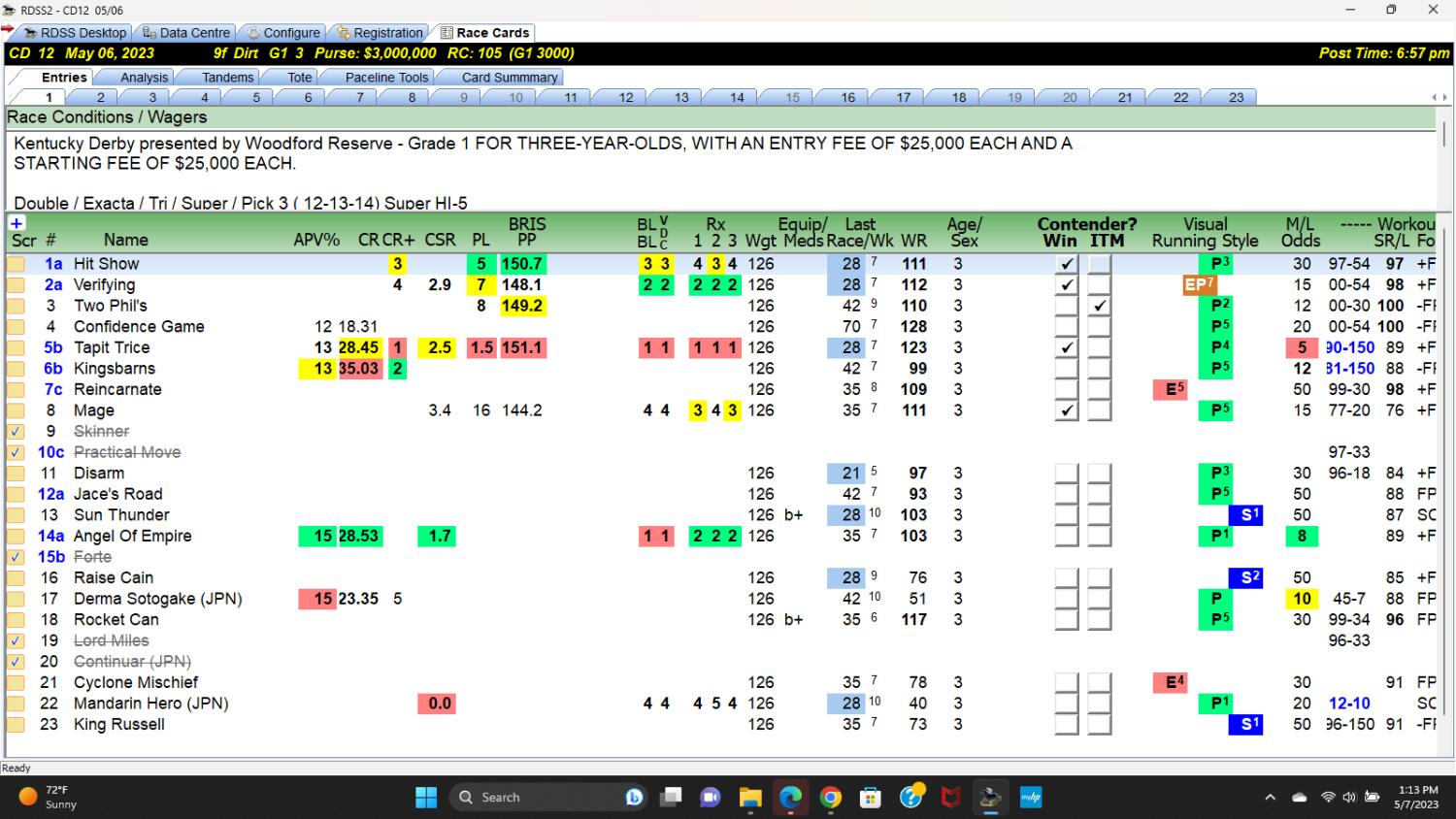The height and width of the screenshot is (819, 1456).
Task: Click the EP7 running style badge for Verifying
Action: (1200, 284)
